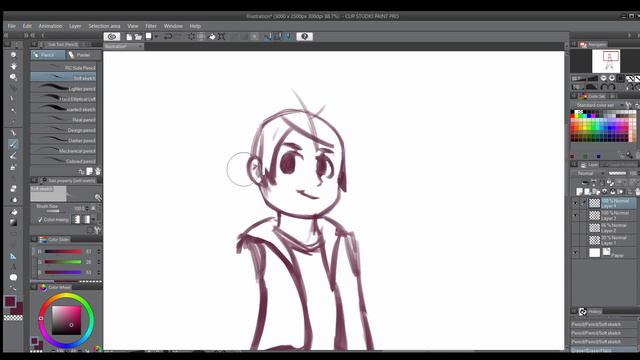Open the Standard color set dropdown
The width and height of the screenshot is (640, 360).
pyautogui.click(x=598, y=105)
